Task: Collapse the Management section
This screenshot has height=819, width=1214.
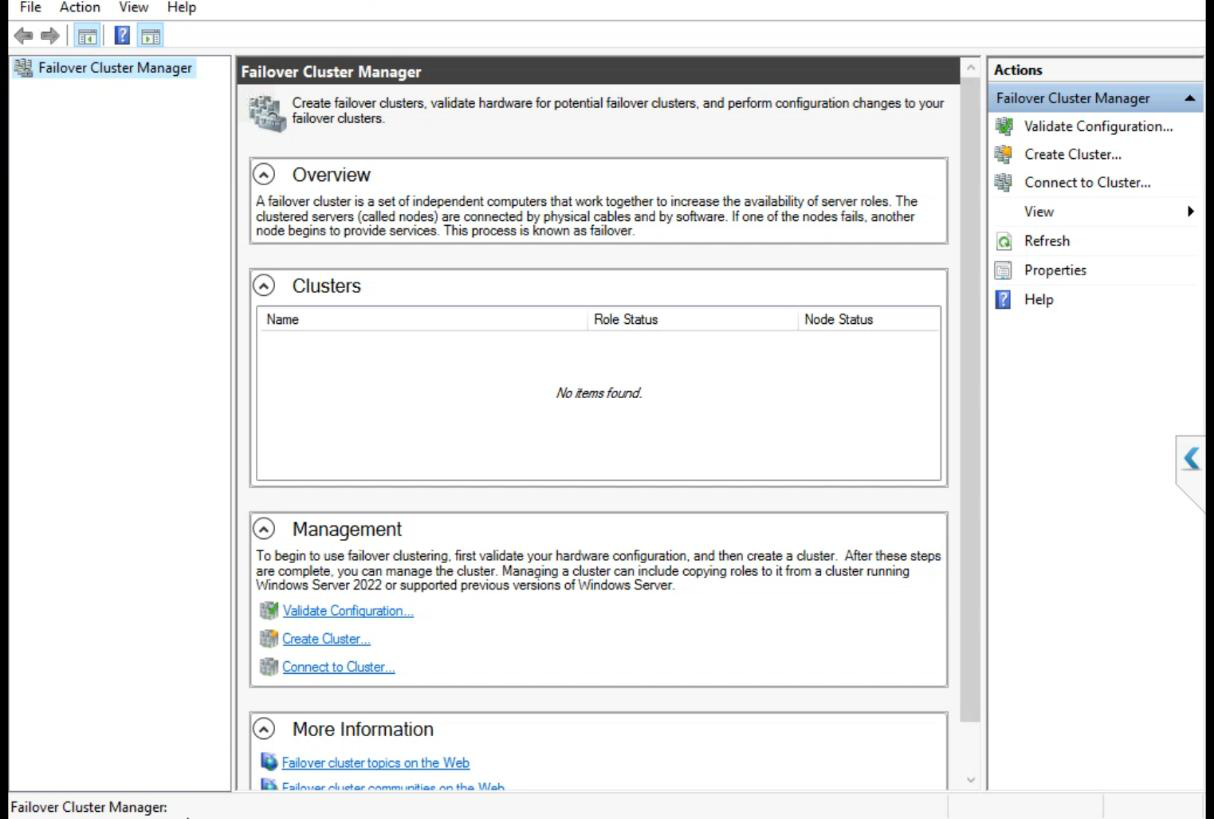Action: (x=265, y=529)
